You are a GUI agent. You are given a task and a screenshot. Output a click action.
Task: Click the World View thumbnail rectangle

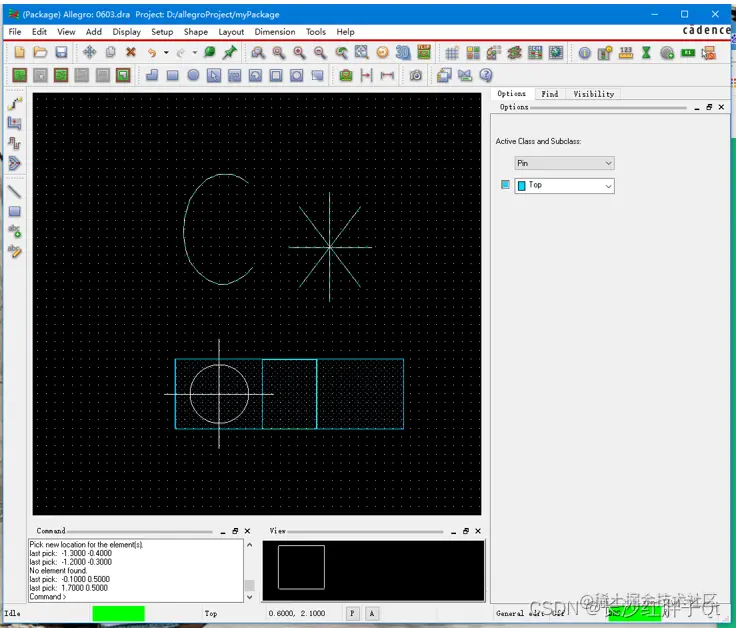coord(301,567)
